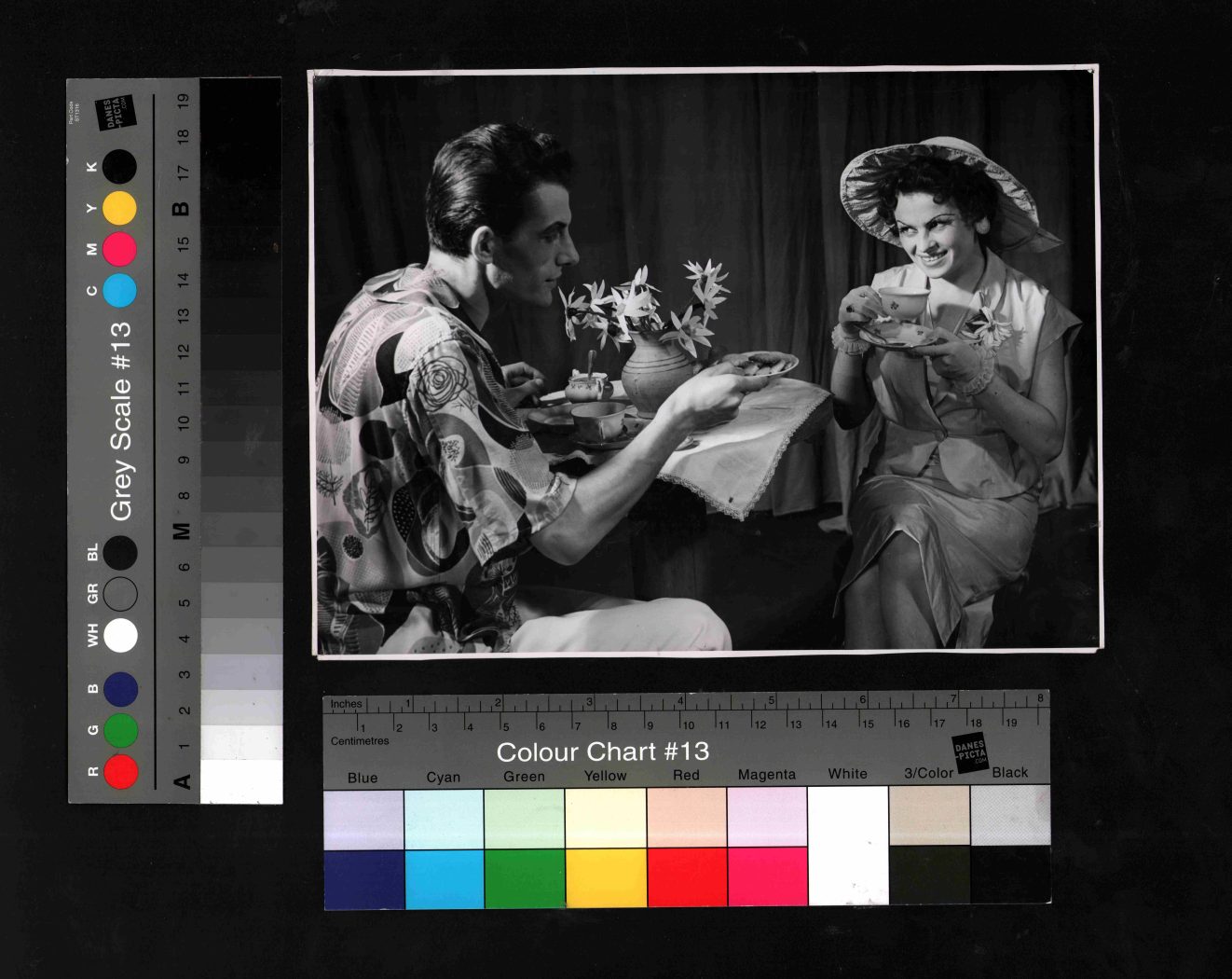
Task: Pick the hot pink swatch under Magenta
Action: coord(767,876)
